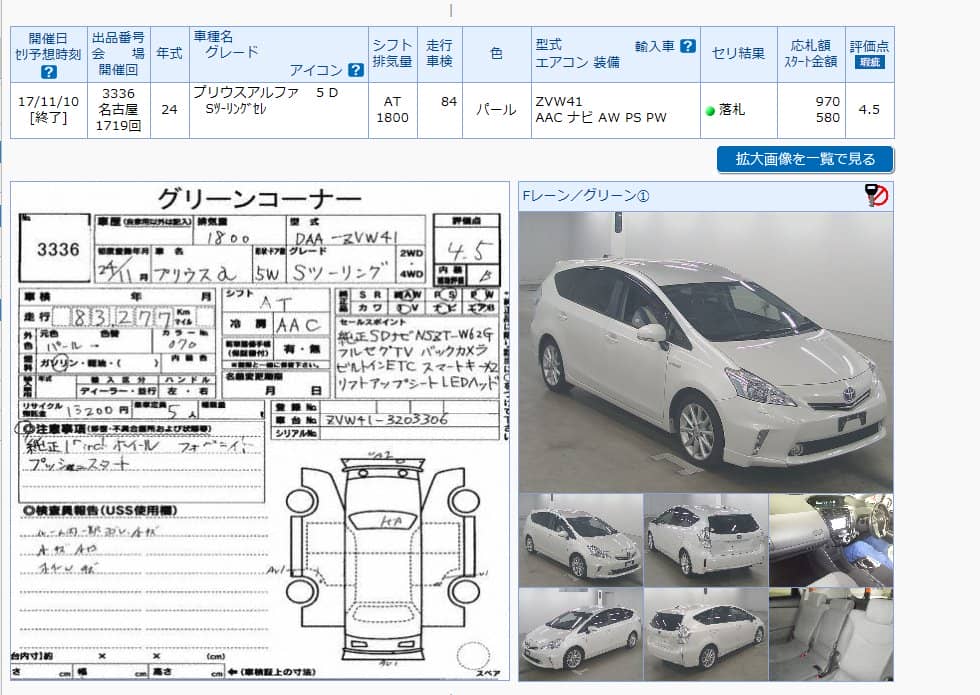Click color パール cell

click(x=496, y=110)
